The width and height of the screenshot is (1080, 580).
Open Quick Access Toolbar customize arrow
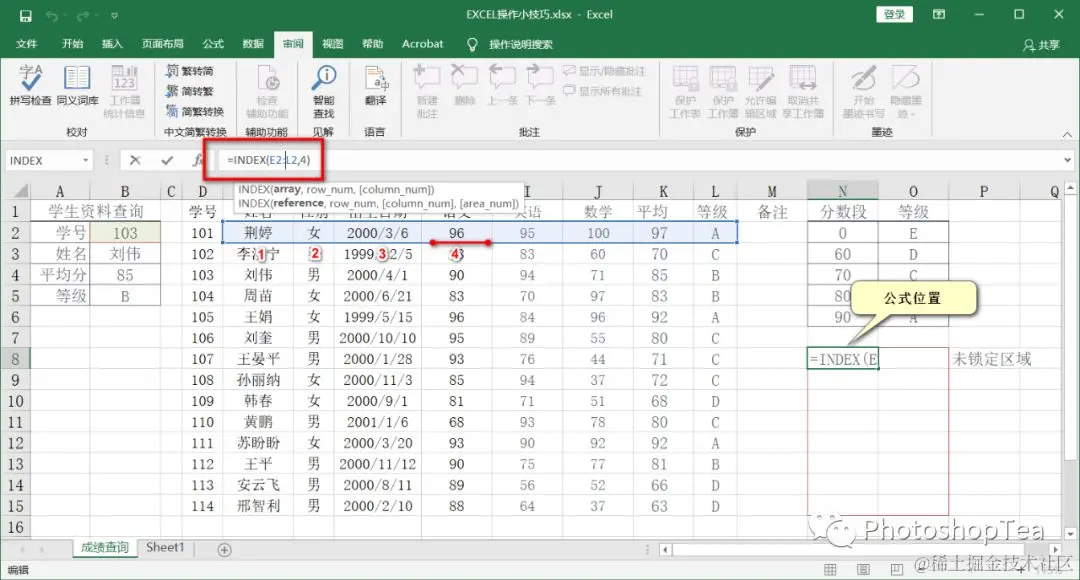114,15
